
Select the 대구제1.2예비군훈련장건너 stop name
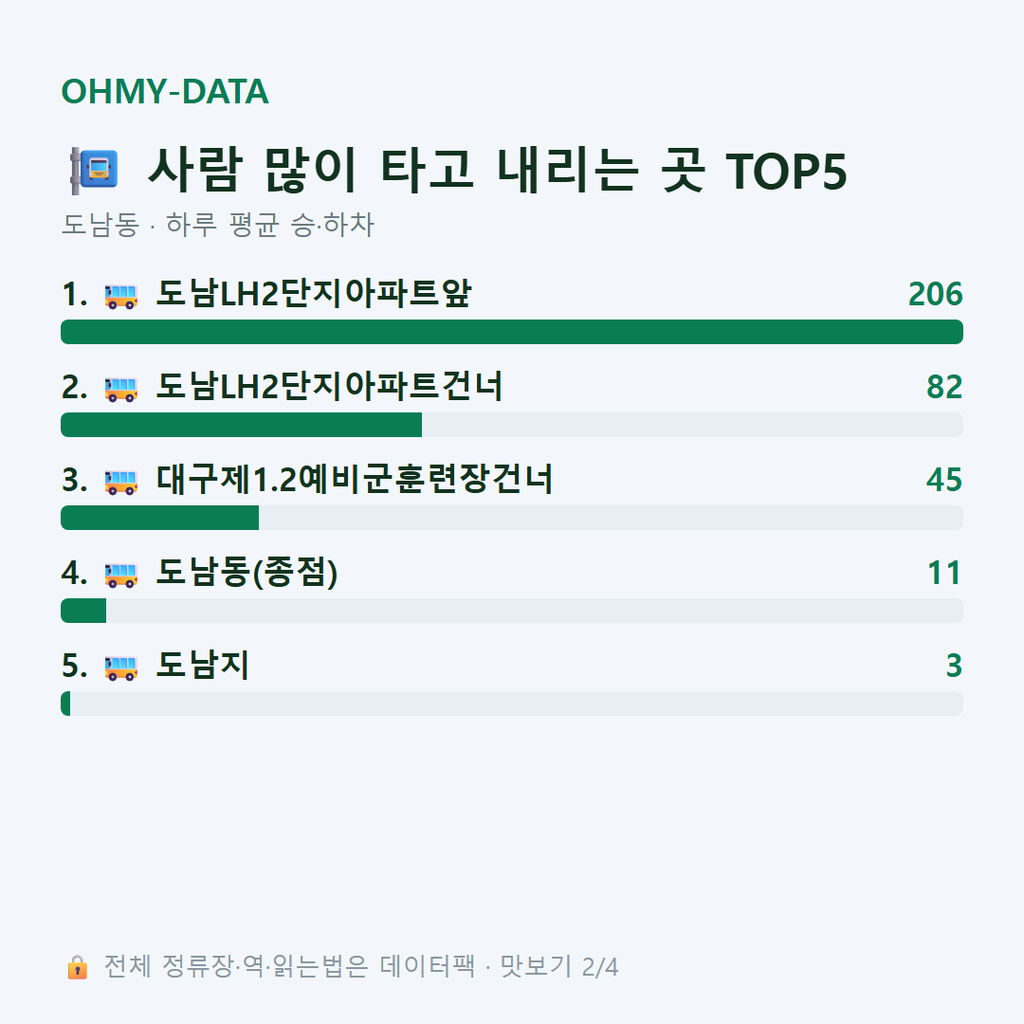355,479
